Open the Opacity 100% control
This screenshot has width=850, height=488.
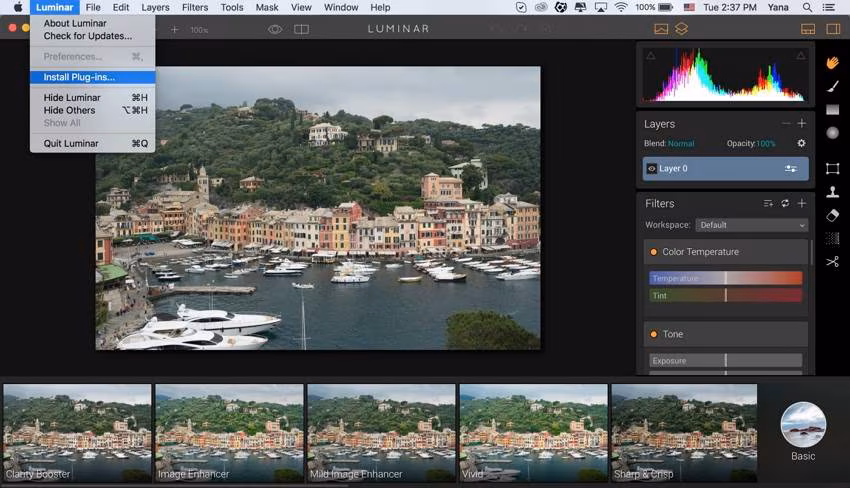coord(765,144)
